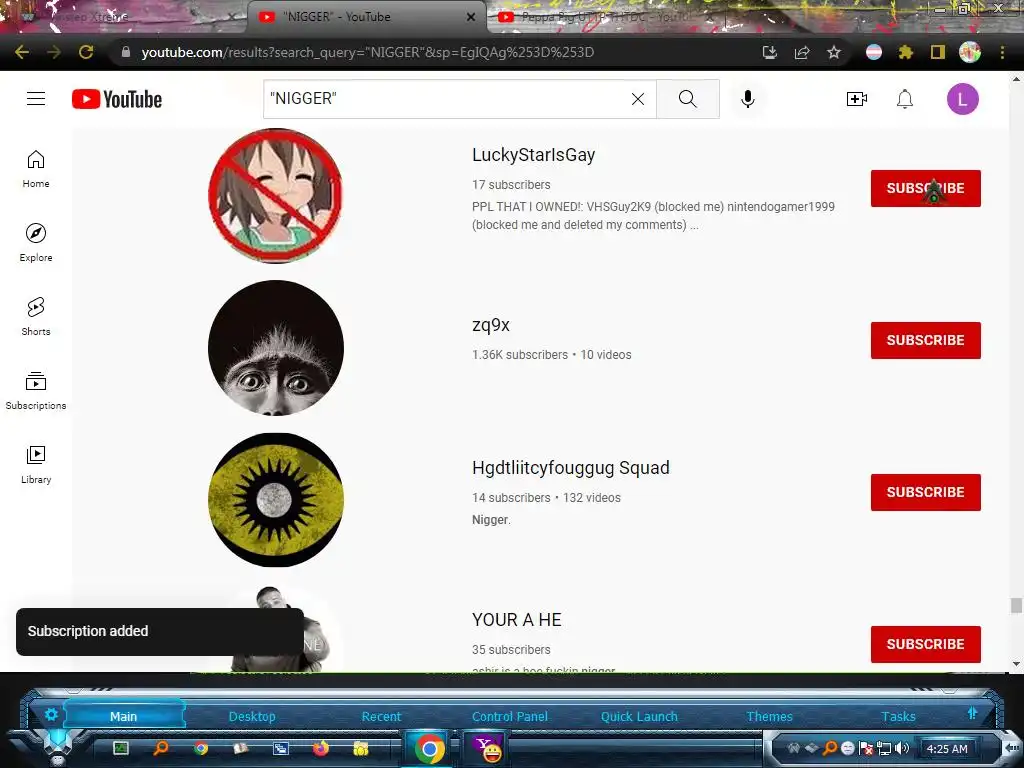This screenshot has height=768, width=1024.
Task: Reload the page with the refresh icon
Action: pyautogui.click(x=86, y=52)
